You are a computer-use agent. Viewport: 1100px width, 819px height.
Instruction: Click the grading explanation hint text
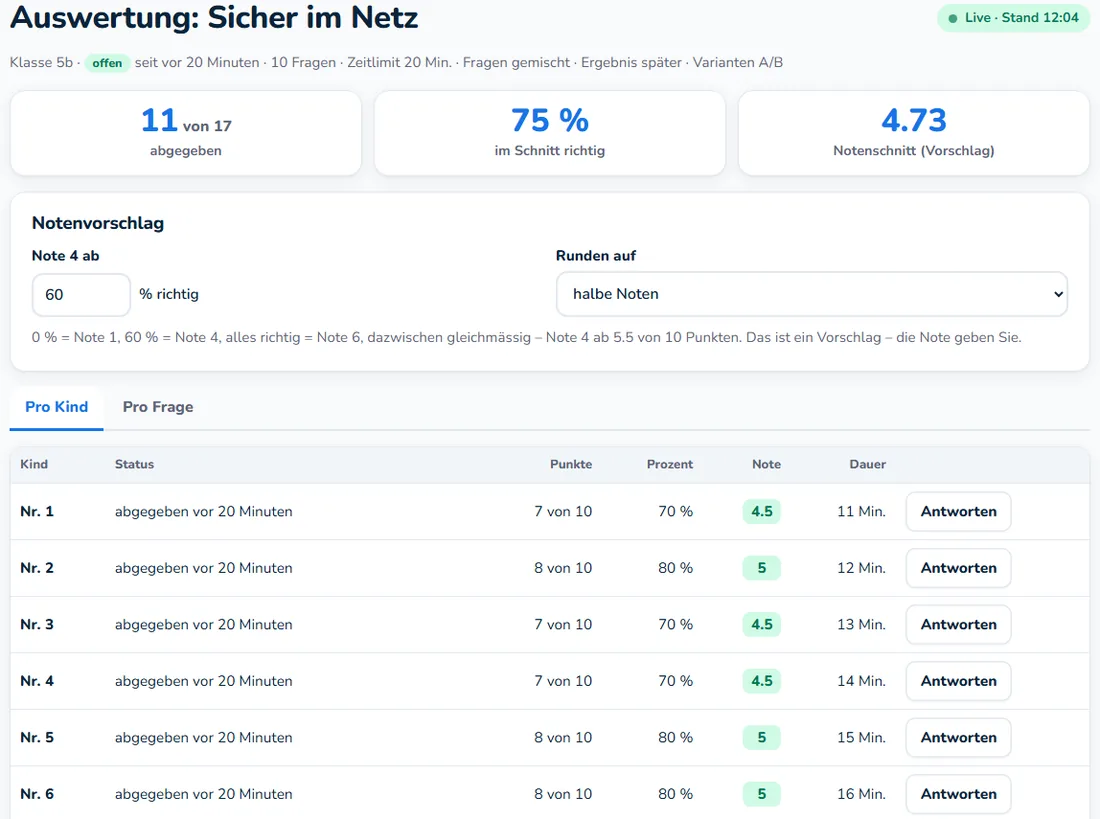[526, 338]
